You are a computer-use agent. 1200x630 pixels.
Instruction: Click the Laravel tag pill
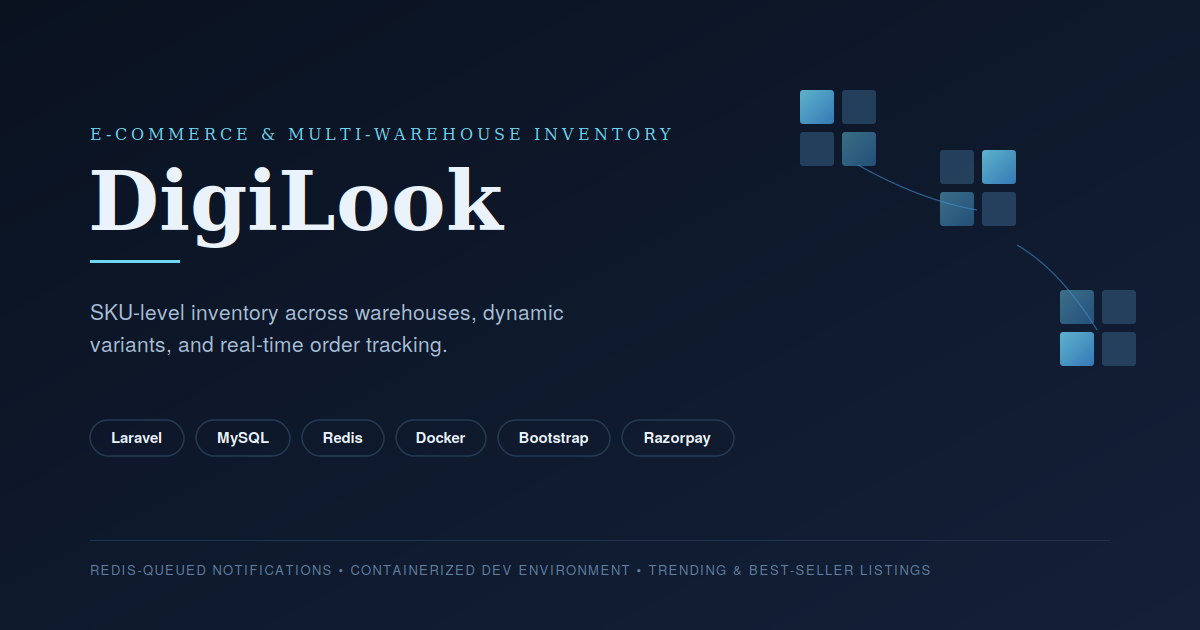[x=137, y=438]
